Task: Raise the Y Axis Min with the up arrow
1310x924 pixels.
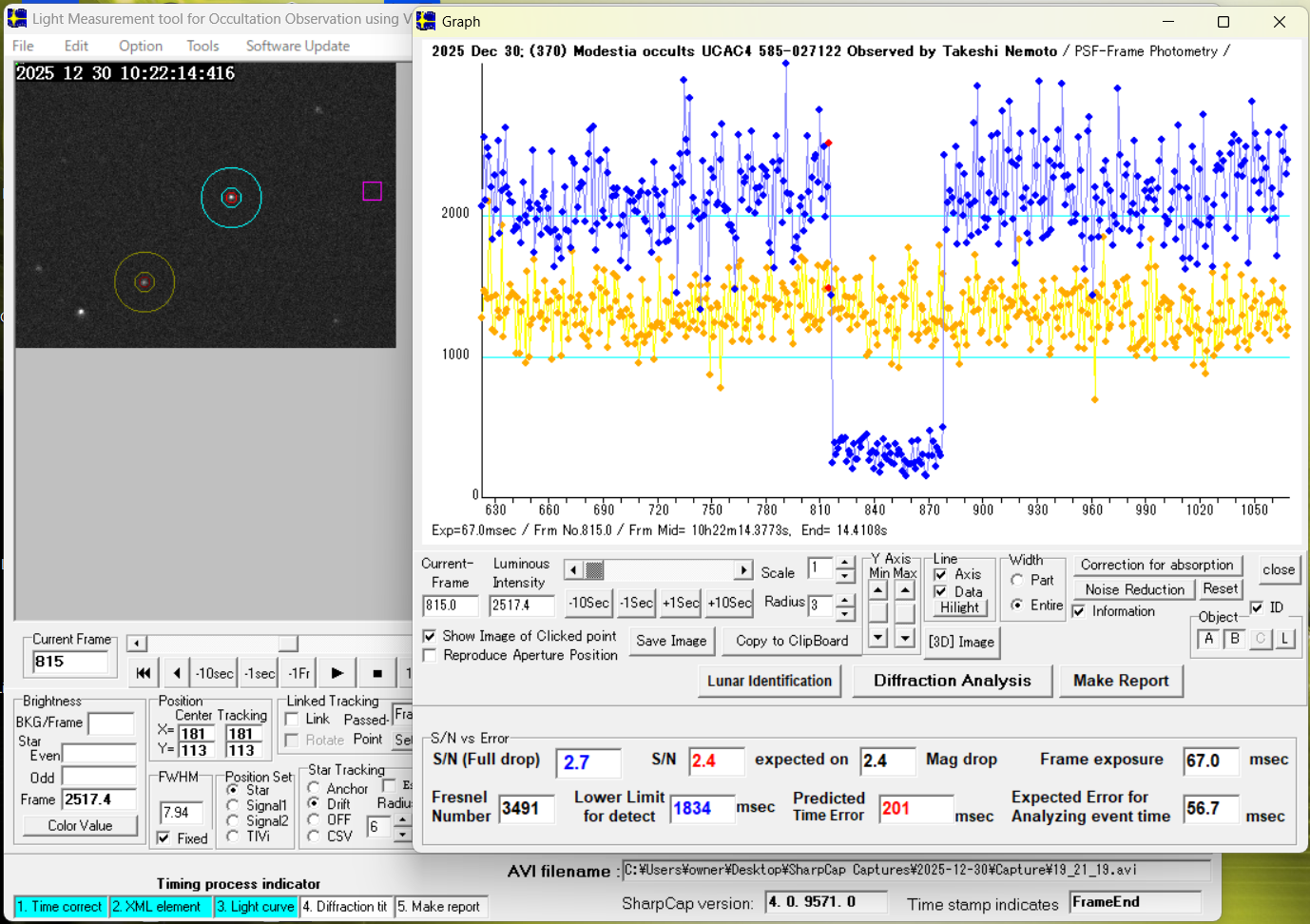Action: (878, 590)
